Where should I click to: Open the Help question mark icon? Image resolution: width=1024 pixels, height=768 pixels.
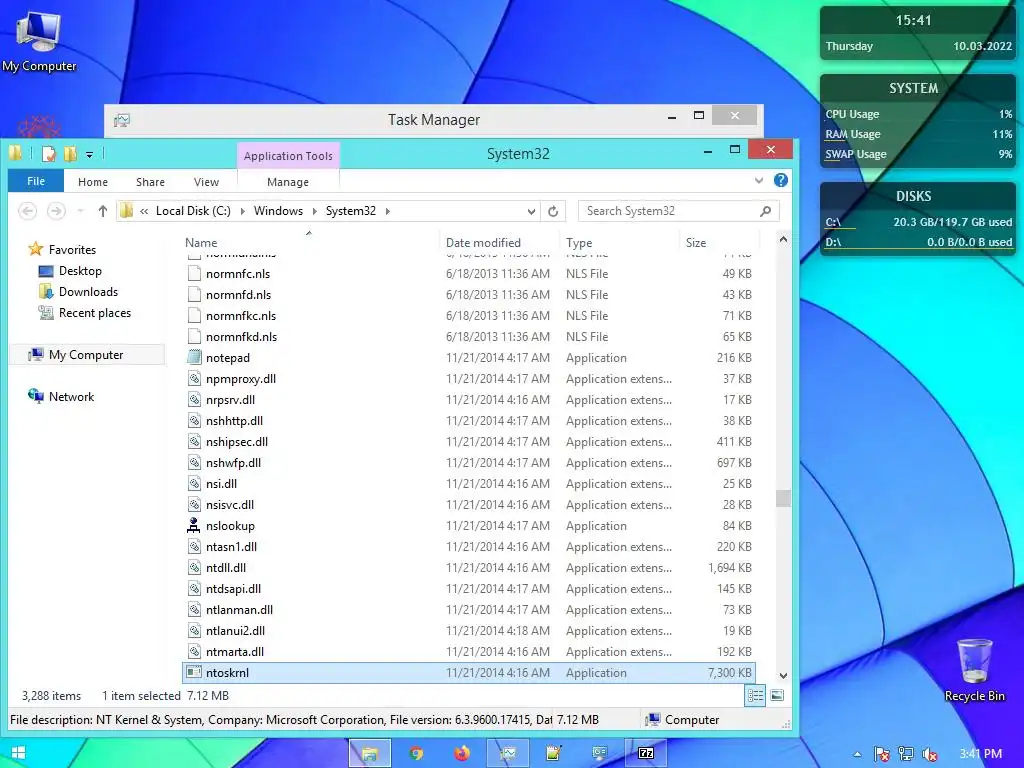coord(780,181)
